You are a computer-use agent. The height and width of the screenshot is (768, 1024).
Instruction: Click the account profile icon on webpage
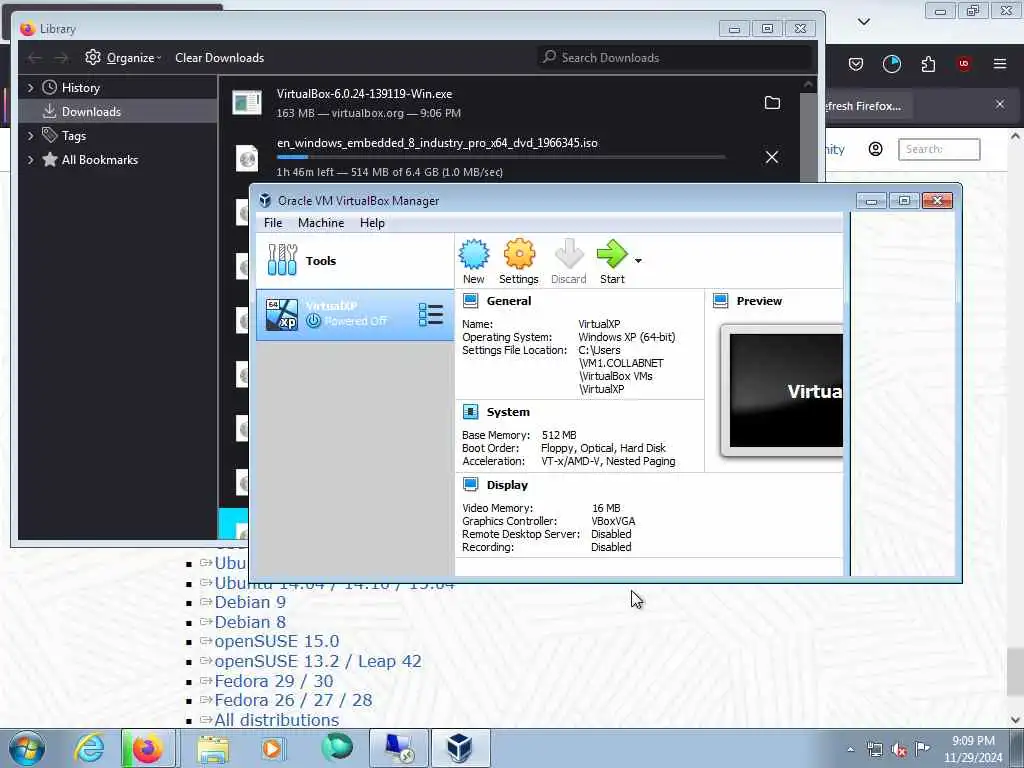coord(875,150)
